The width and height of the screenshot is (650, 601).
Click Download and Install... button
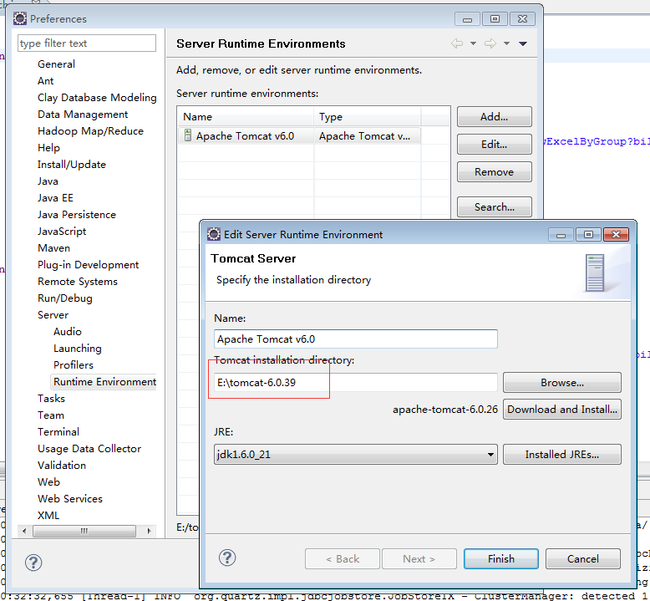click(x=562, y=410)
